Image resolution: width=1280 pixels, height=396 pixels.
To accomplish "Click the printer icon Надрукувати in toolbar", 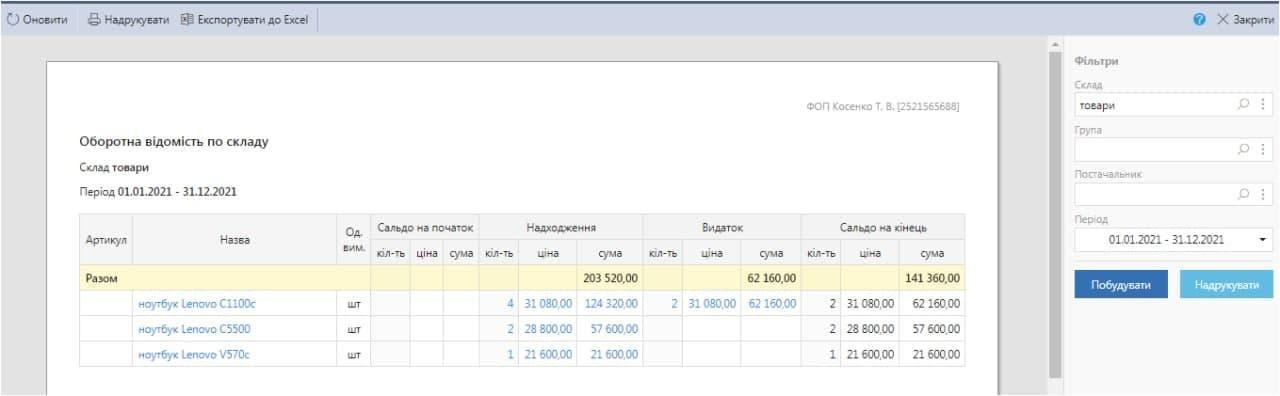I will [94, 20].
